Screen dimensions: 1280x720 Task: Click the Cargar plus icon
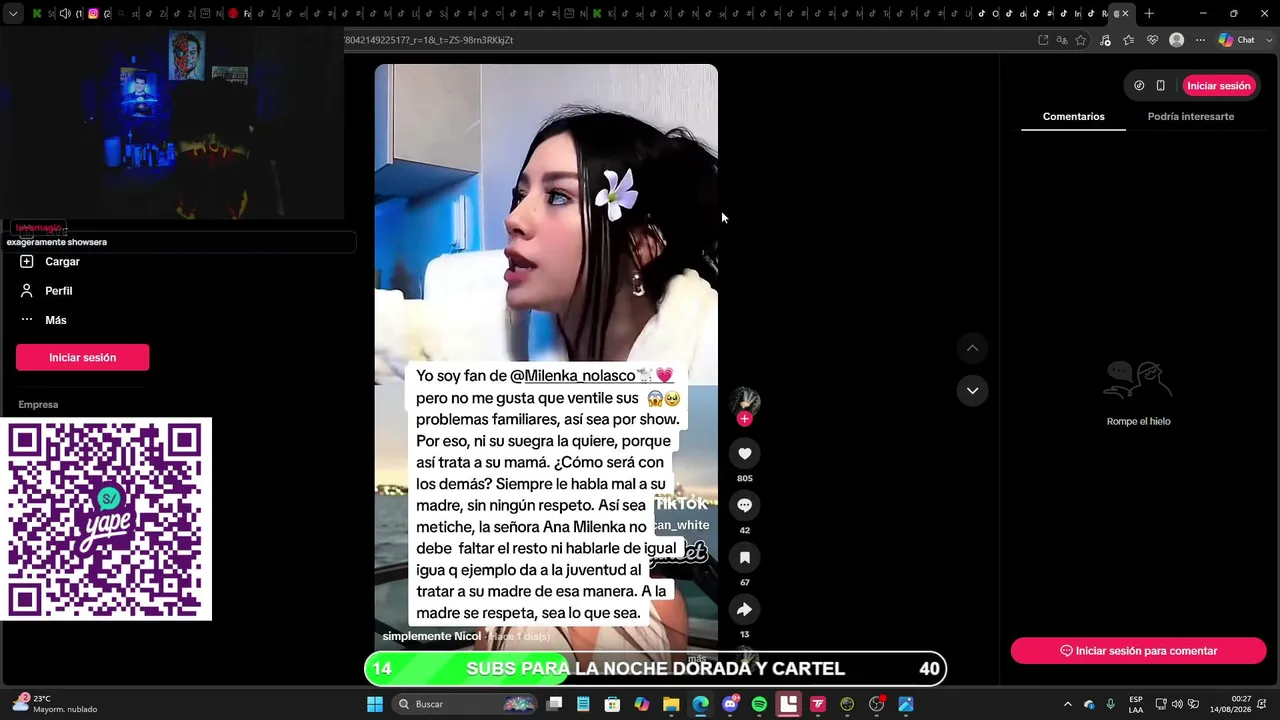pos(27,262)
